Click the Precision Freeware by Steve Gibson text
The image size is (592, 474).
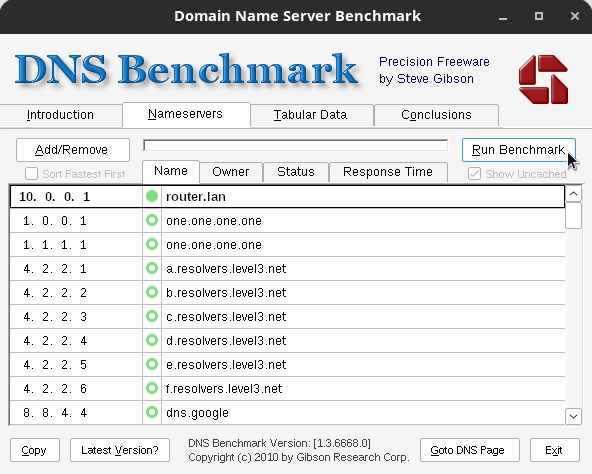tap(434, 70)
